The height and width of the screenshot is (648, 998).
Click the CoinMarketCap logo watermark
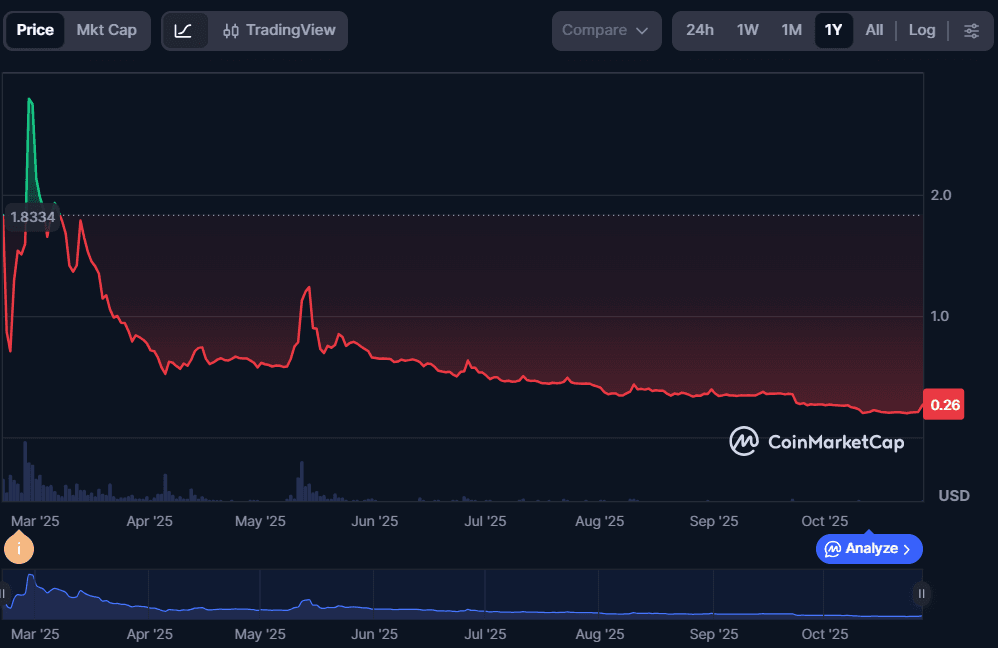[x=816, y=441]
